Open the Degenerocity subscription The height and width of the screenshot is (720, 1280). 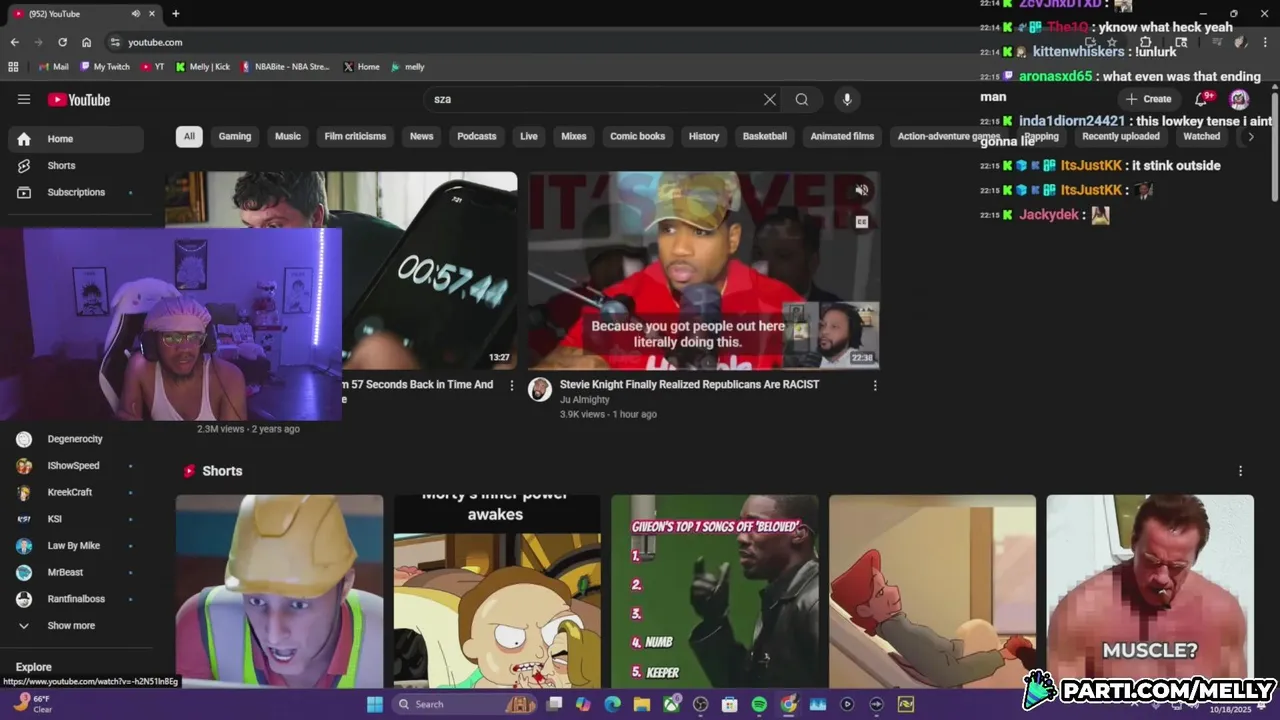point(76,439)
